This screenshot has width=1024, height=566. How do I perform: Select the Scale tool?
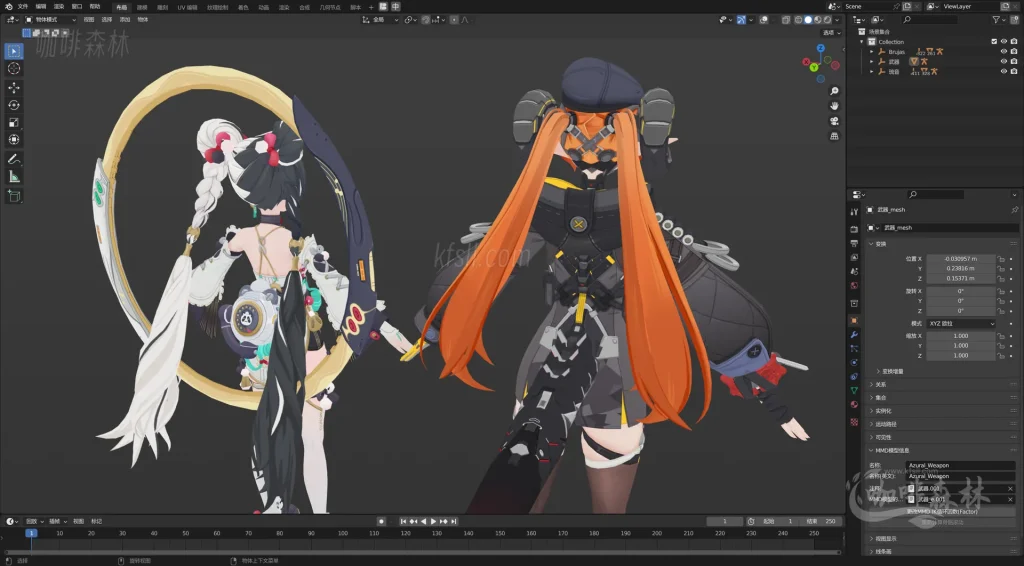(x=14, y=123)
